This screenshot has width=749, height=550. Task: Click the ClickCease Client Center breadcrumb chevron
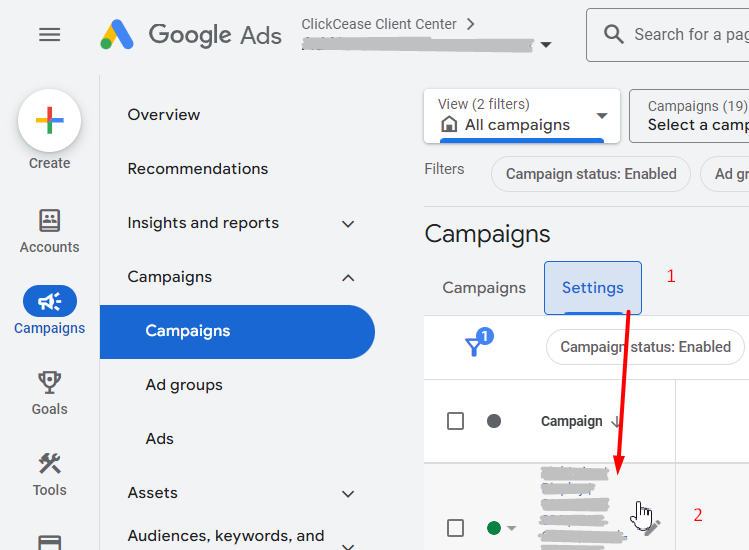pyautogui.click(x=471, y=24)
